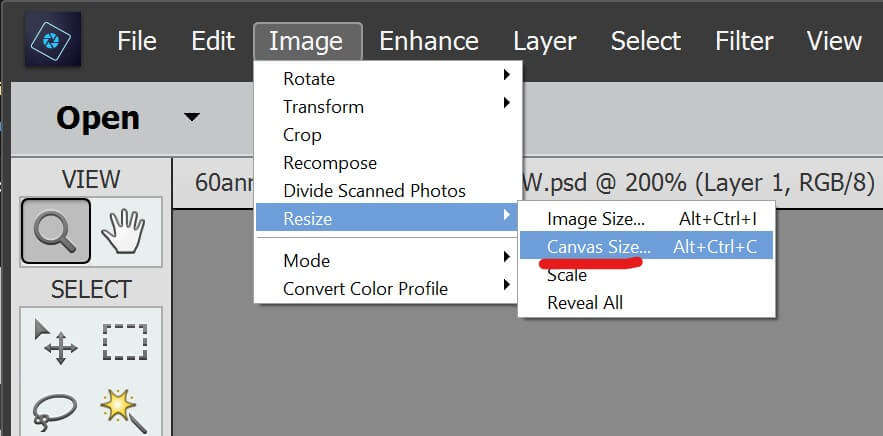Choose Image Size menu entry

point(596,217)
